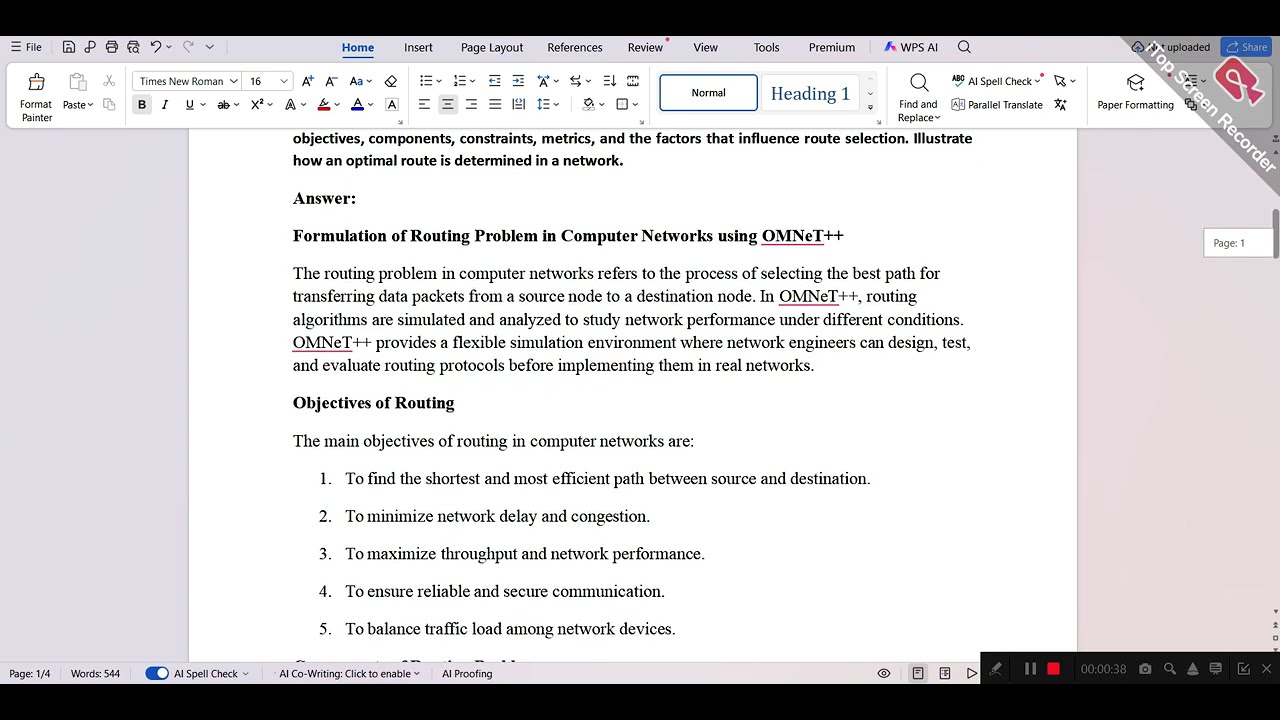Click the Sort icon in paragraph group
Image resolution: width=1280 pixels, height=720 pixels.
coord(609,81)
